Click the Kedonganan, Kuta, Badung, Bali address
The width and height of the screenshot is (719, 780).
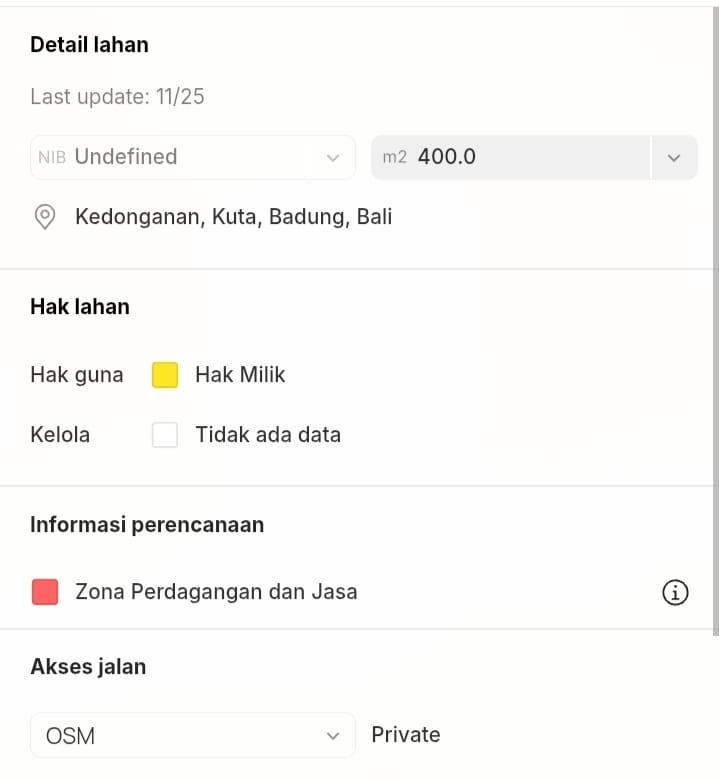(233, 216)
